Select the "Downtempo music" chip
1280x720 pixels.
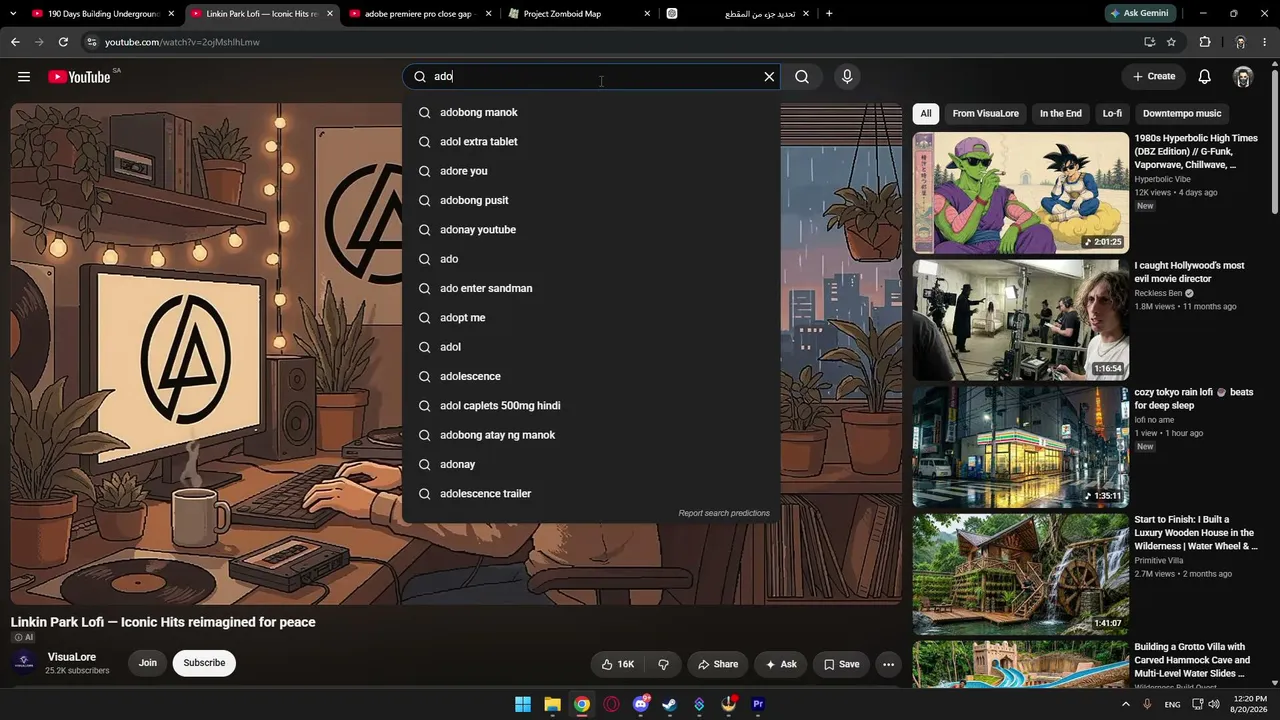[x=1182, y=114]
